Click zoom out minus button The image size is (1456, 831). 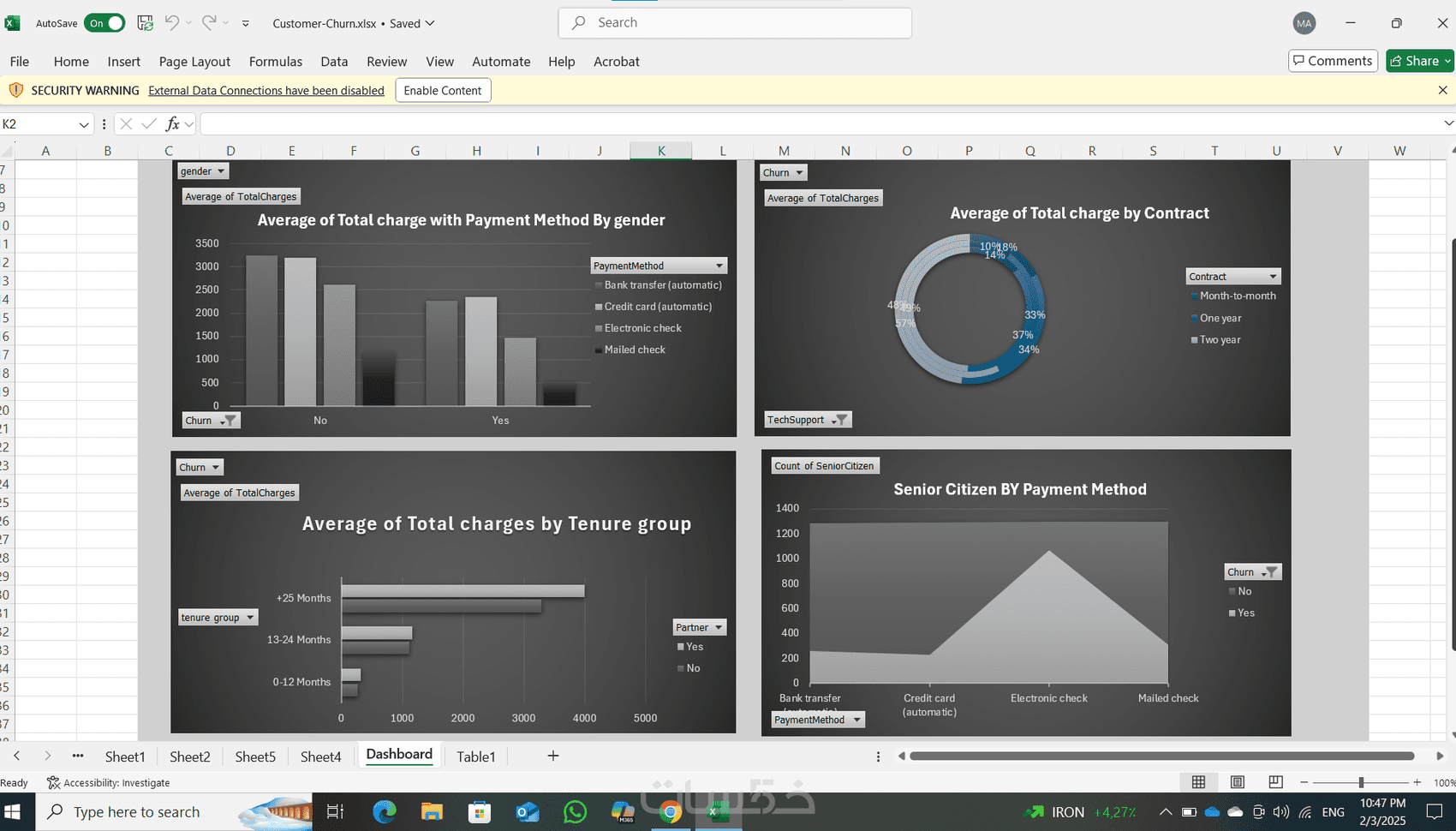coord(1304,782)
